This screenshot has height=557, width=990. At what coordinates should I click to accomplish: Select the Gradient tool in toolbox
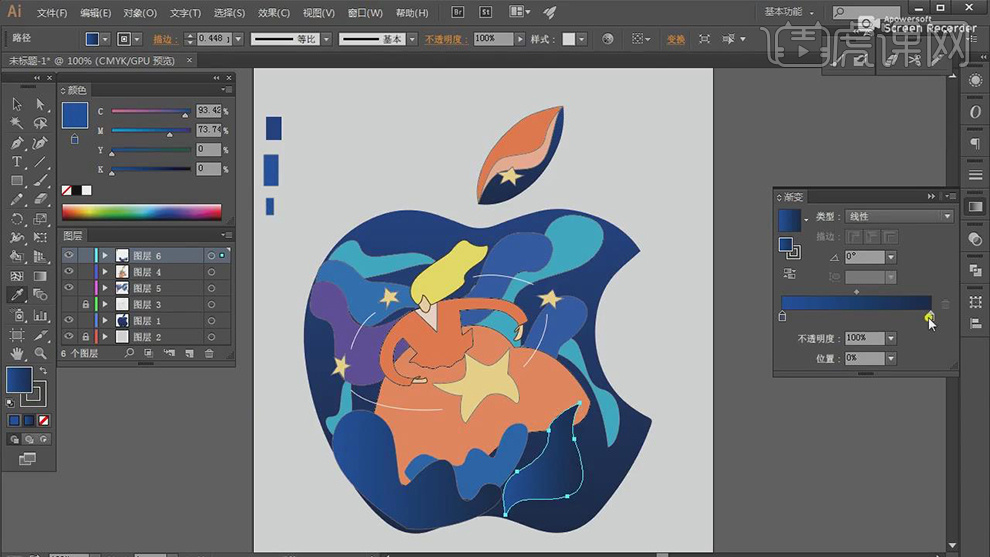[40, 276]
